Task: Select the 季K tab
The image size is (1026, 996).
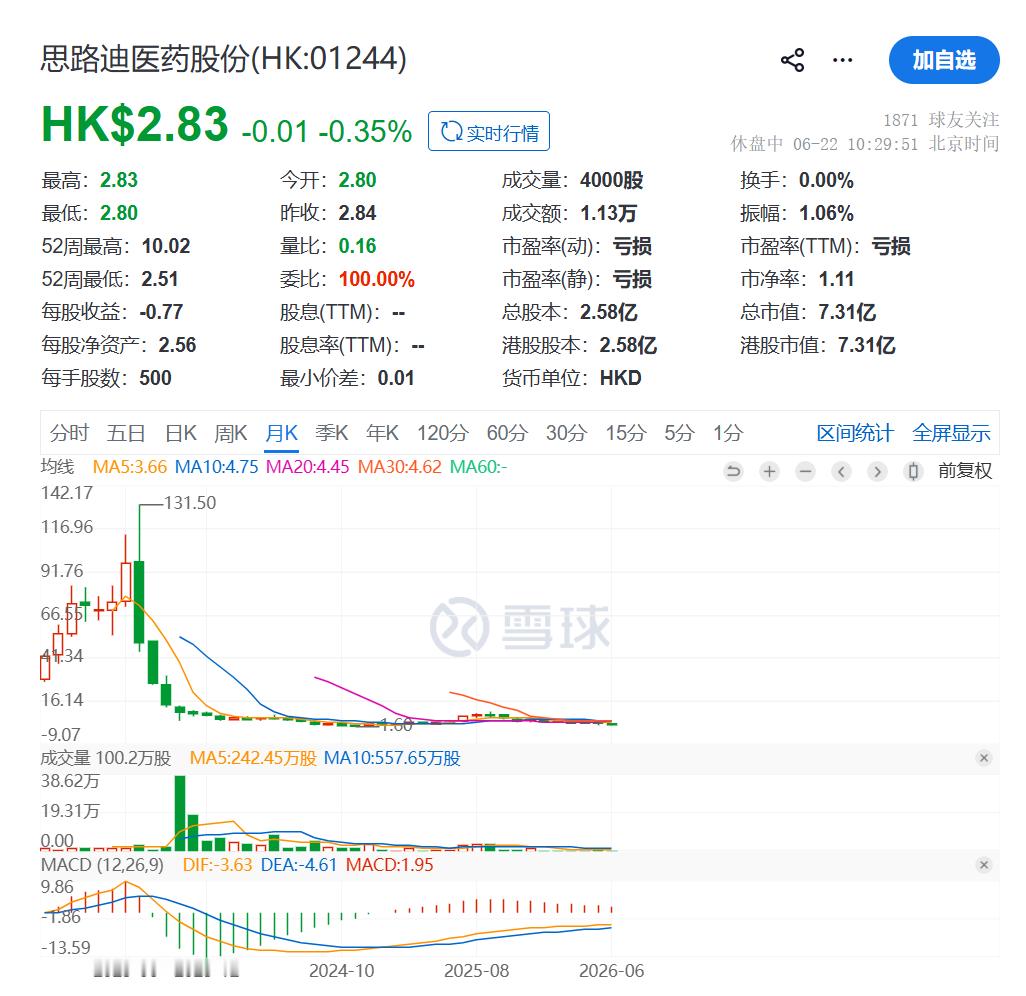Action: pyautogui.click(x=331, y=433)
